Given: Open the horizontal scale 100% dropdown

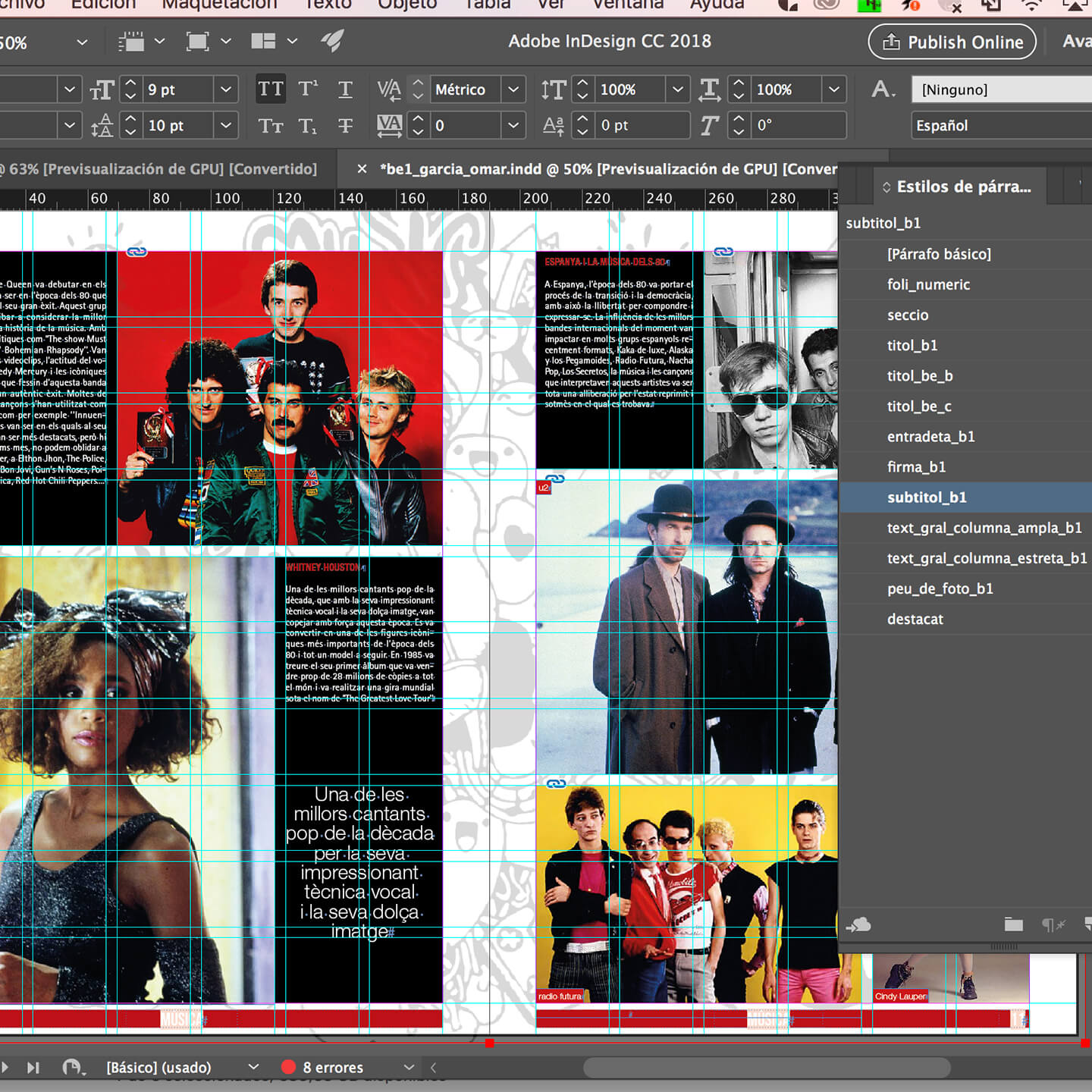Looking at the screenshot, I should coord(834,89).
